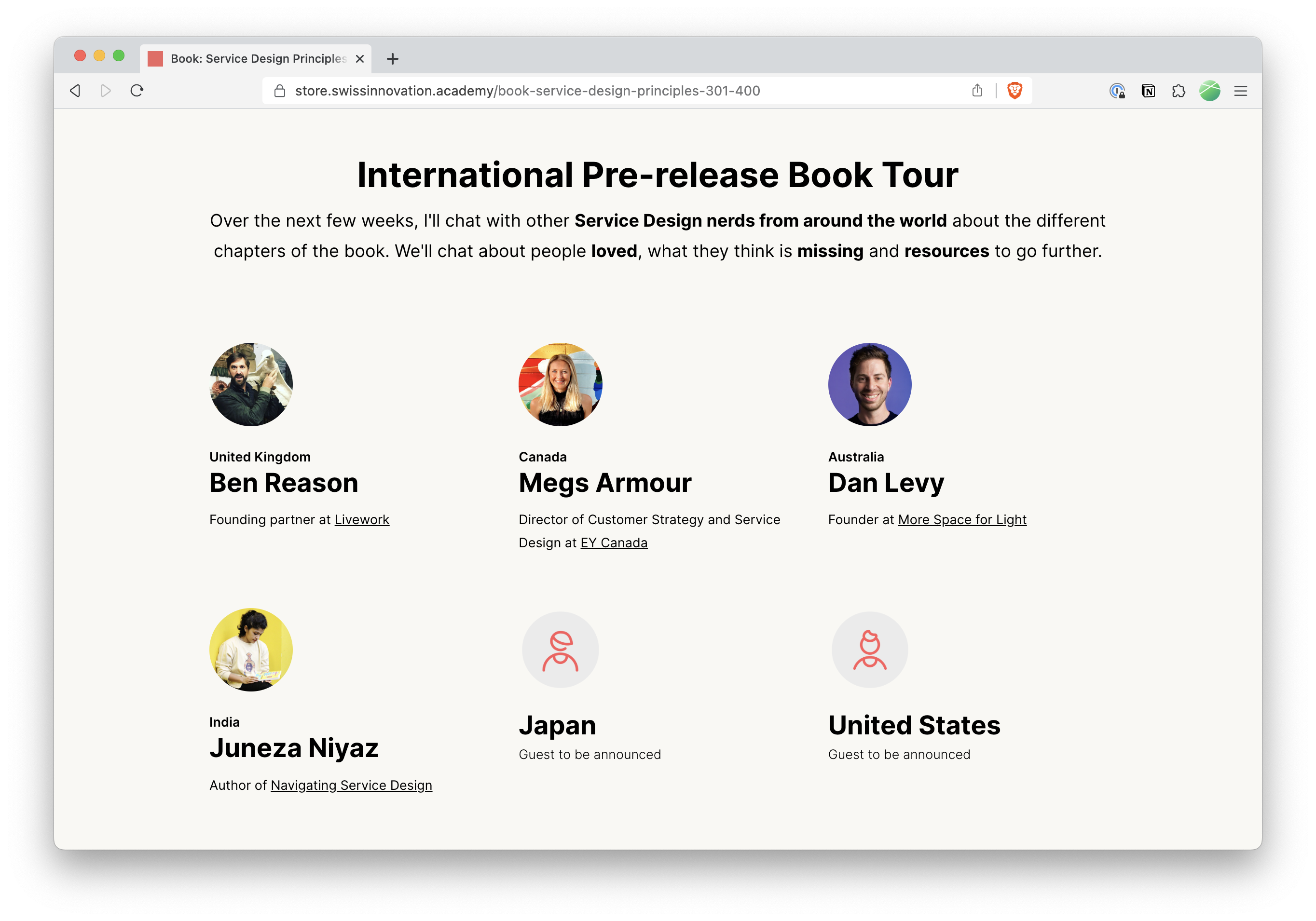
Task: Follow the More Space for Light link
Action: tap(962, 519)
